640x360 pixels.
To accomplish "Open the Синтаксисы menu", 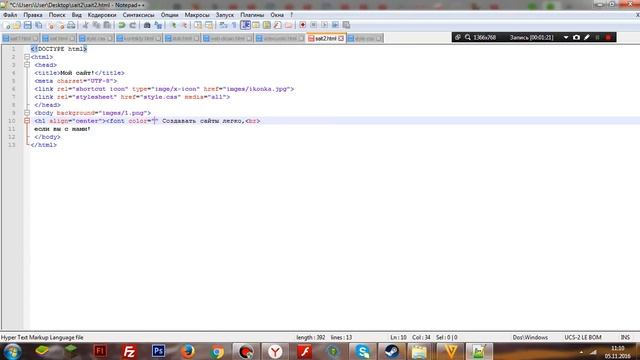I will coord(138,15).
